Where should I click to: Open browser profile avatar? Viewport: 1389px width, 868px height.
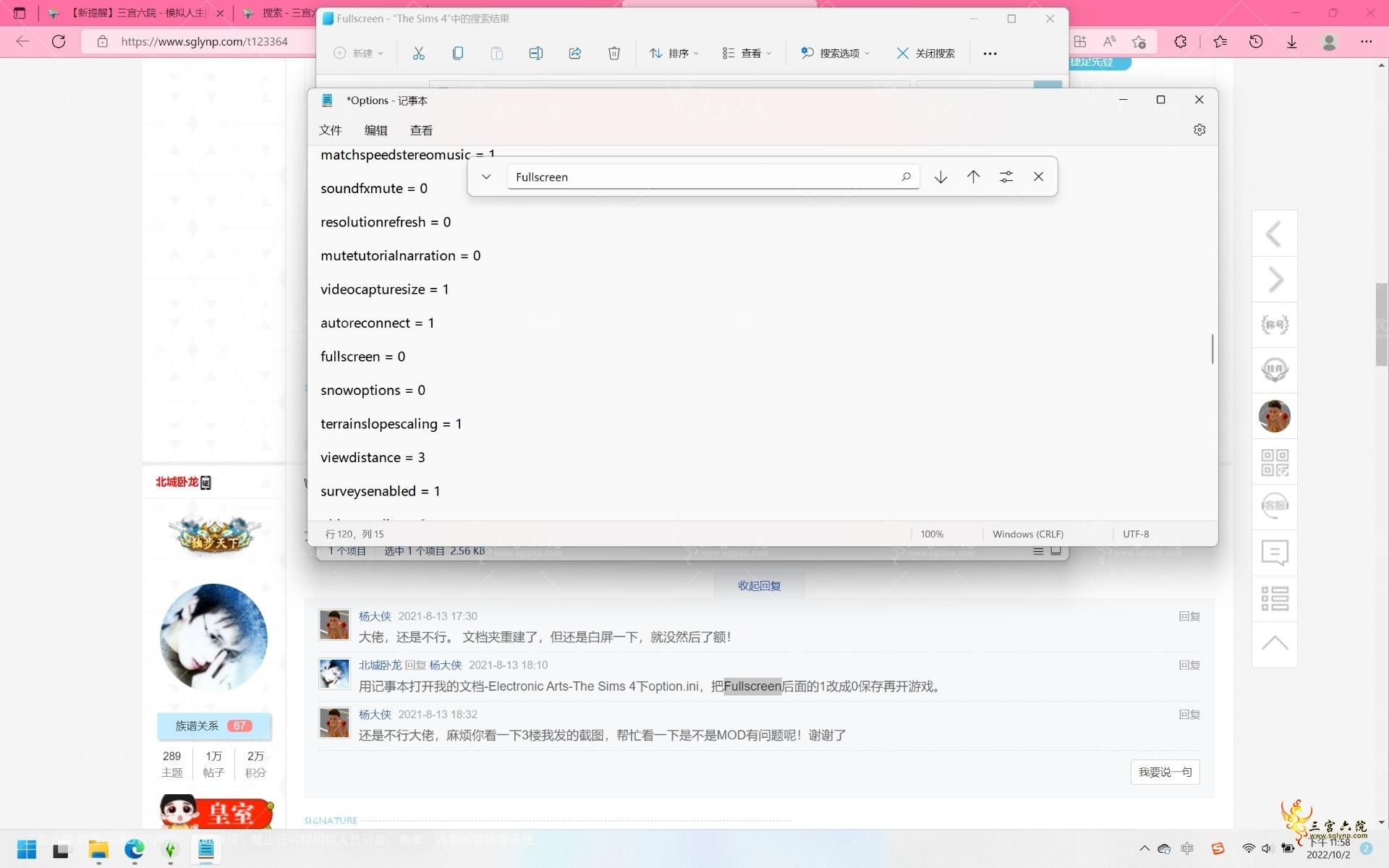[x=1329, y=41]
